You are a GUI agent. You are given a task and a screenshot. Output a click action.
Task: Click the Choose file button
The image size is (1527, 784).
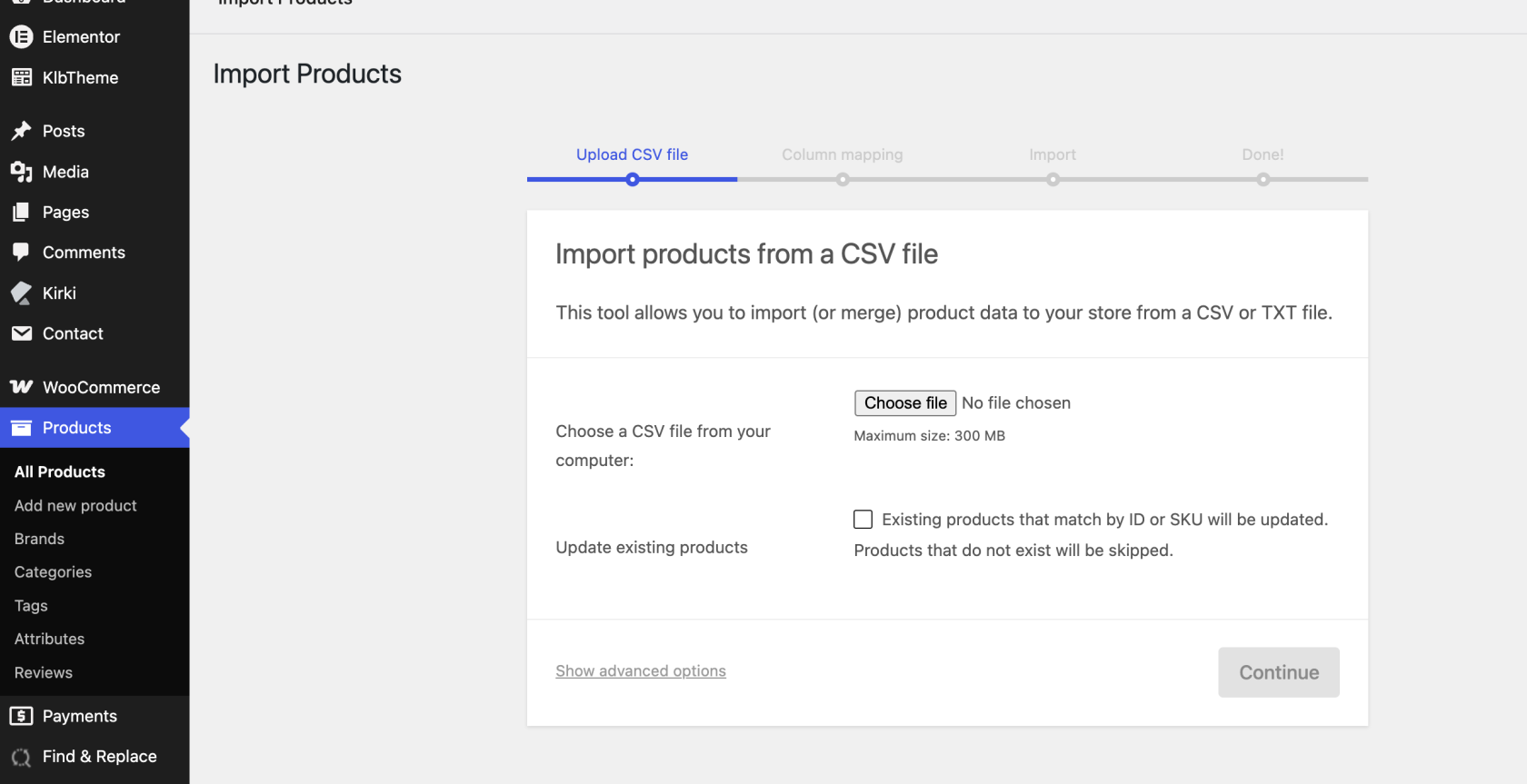coord(905,402)
